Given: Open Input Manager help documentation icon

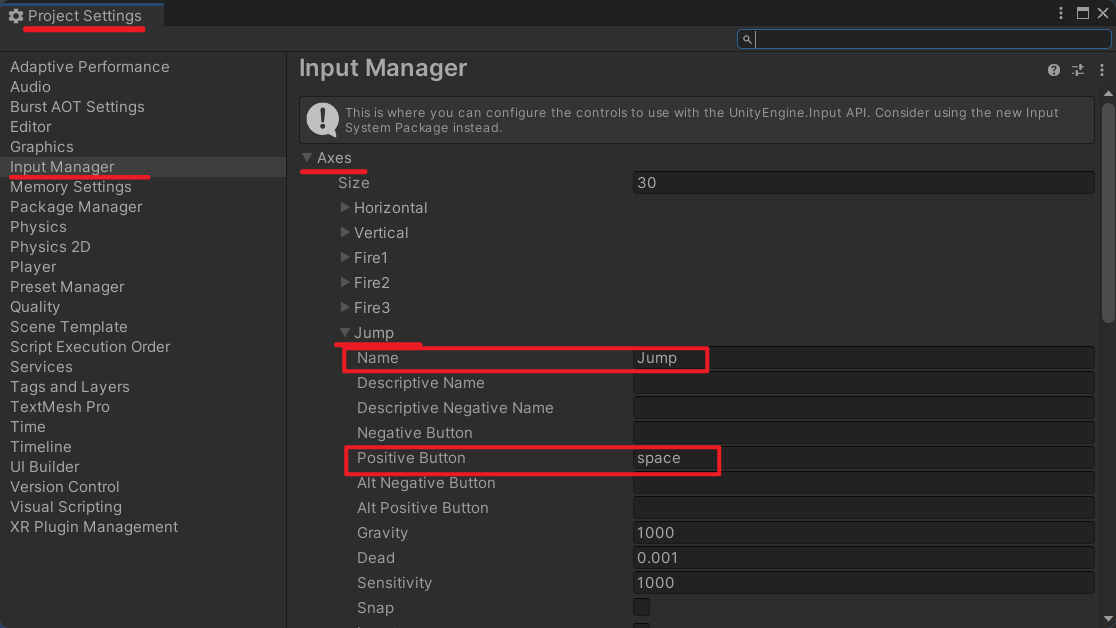Looking at the screenshot, I should (x=1054, y=70).
